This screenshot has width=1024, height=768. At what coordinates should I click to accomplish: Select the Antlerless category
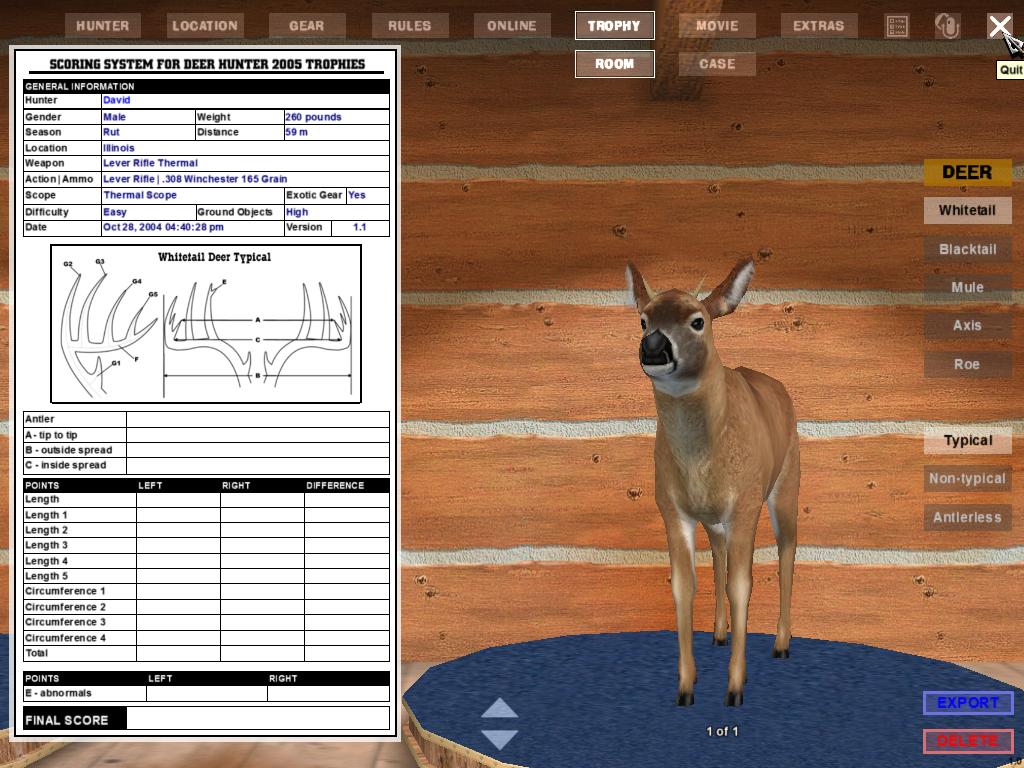[967, 517]
